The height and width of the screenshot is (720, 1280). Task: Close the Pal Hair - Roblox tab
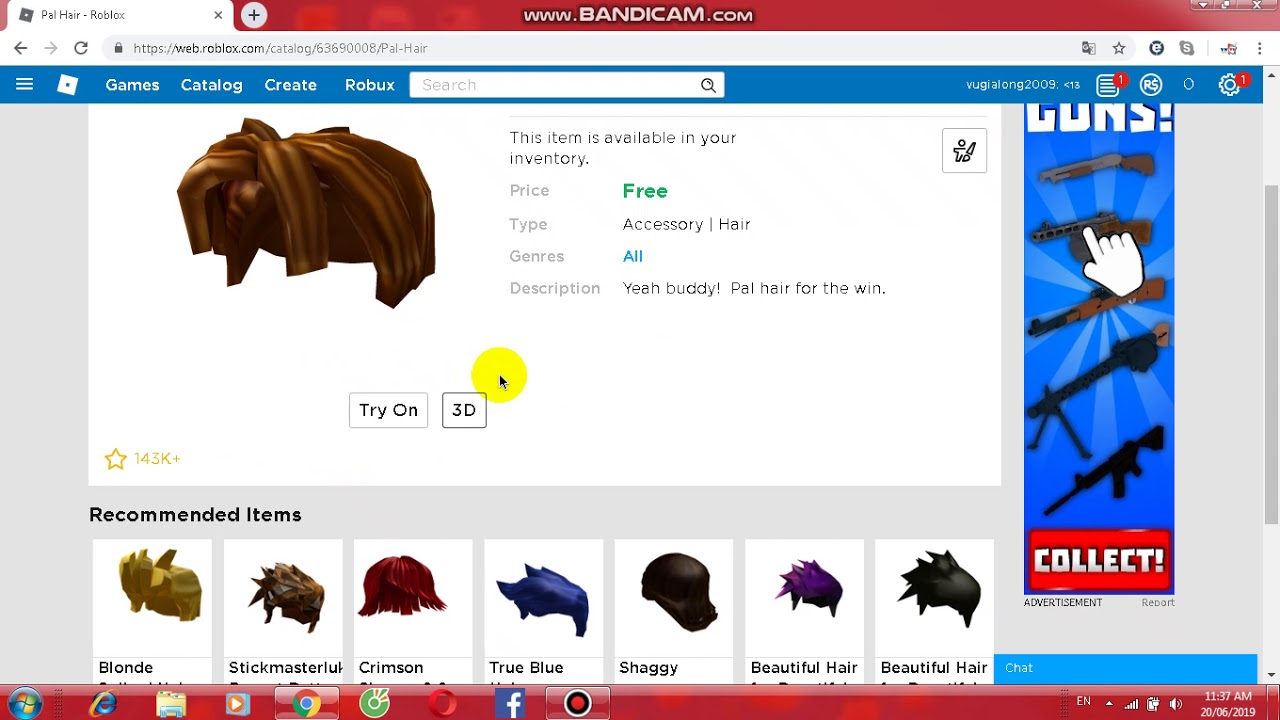tap(218, 15)
